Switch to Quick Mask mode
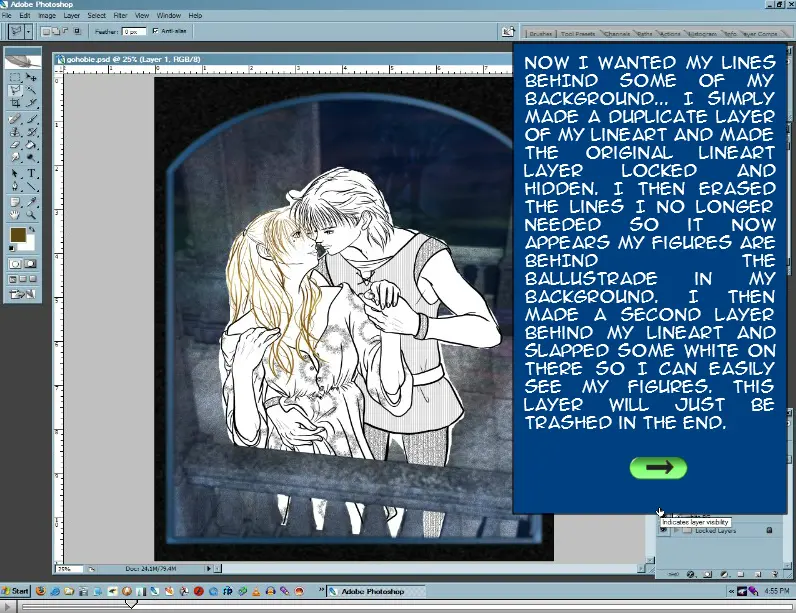796x613 pixels. 30,264
